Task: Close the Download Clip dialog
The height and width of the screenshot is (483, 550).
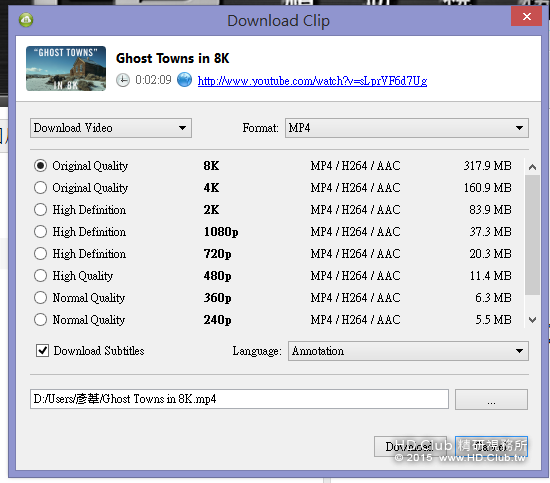Action: [526, 16]
